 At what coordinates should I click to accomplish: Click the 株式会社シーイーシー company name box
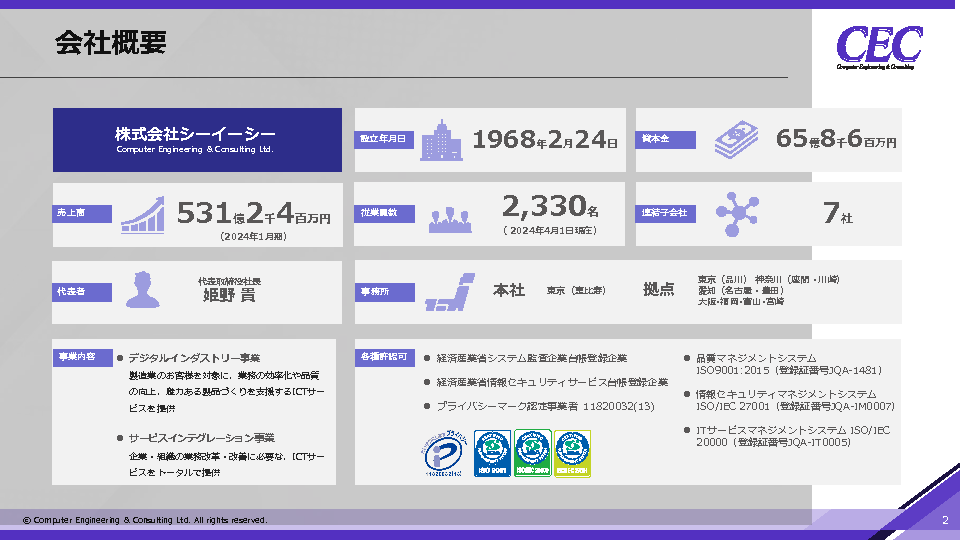click(194, 140)
